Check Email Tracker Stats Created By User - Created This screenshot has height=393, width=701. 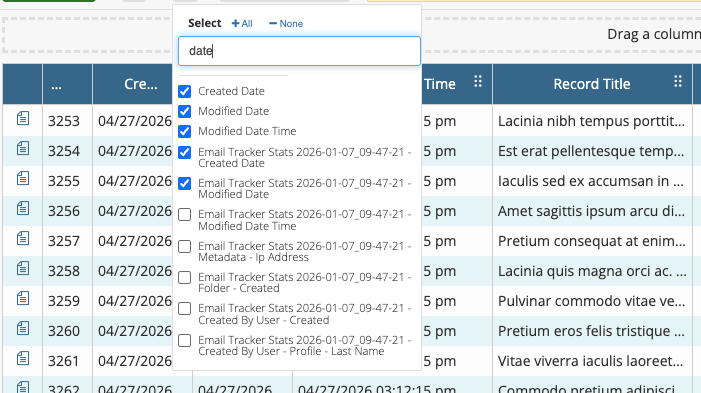coord(185,308)
